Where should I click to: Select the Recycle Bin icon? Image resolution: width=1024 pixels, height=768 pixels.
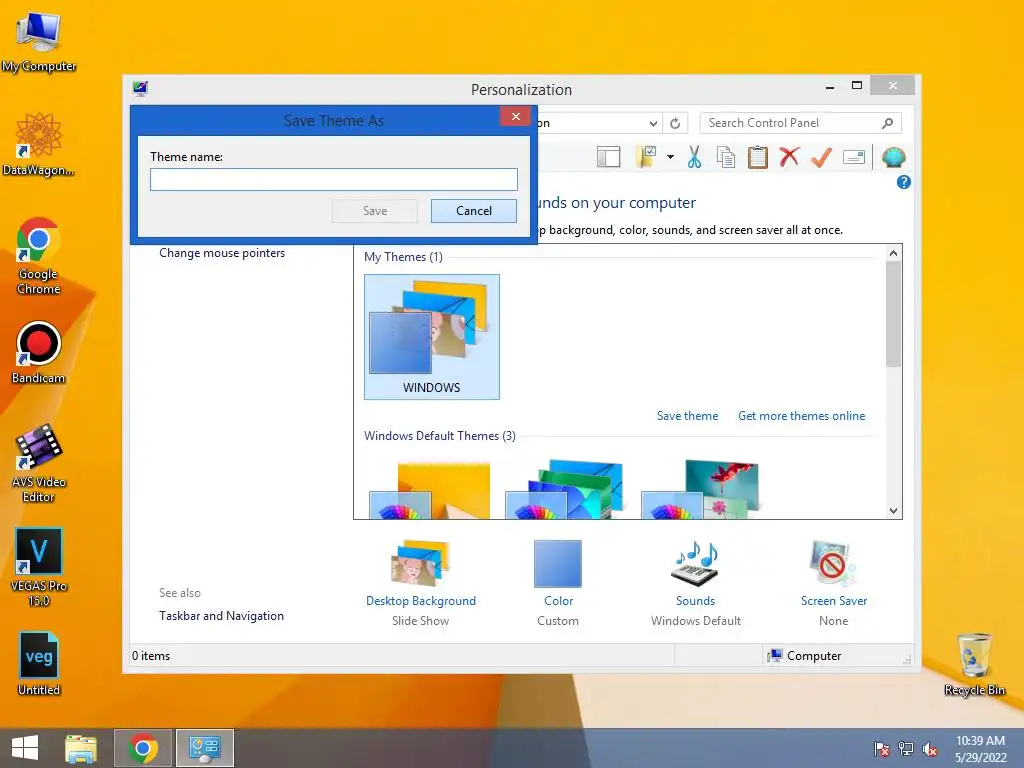pyautogui.click(x=974, y=664)
